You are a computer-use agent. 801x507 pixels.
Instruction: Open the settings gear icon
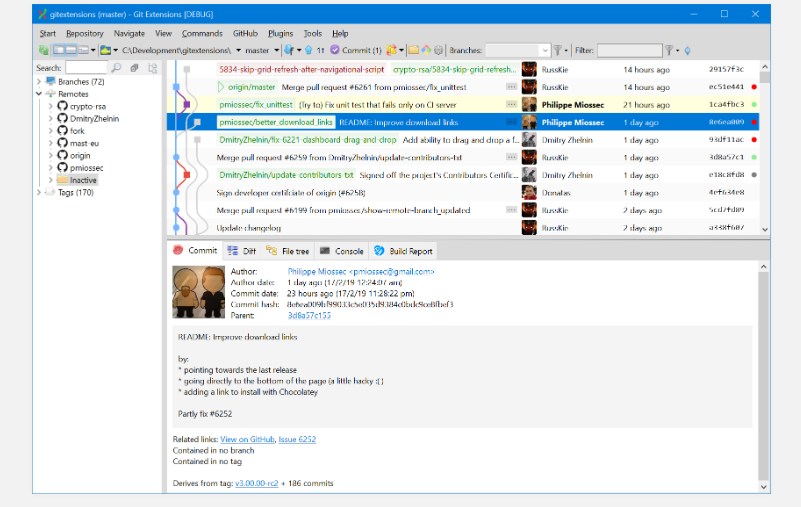[438, 50]
